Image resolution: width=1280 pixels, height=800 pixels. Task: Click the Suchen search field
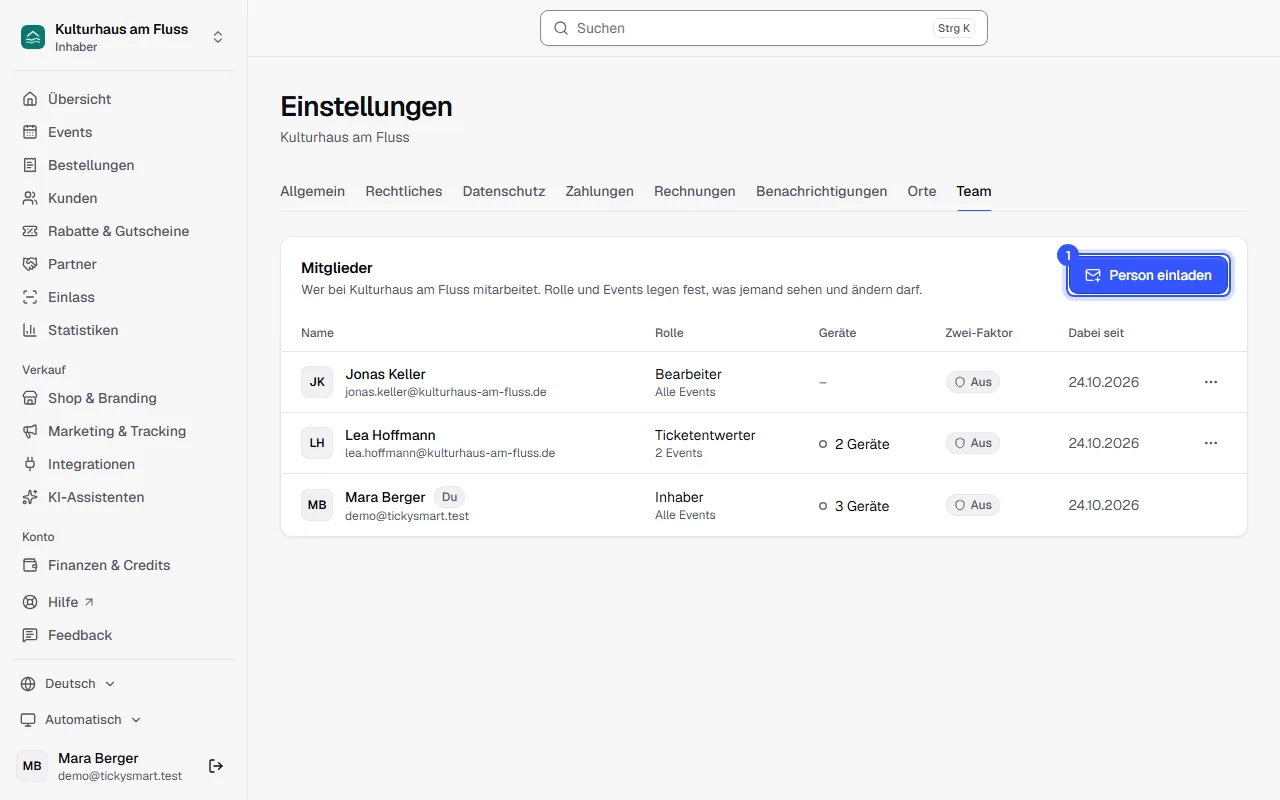(x=764, y=28)
